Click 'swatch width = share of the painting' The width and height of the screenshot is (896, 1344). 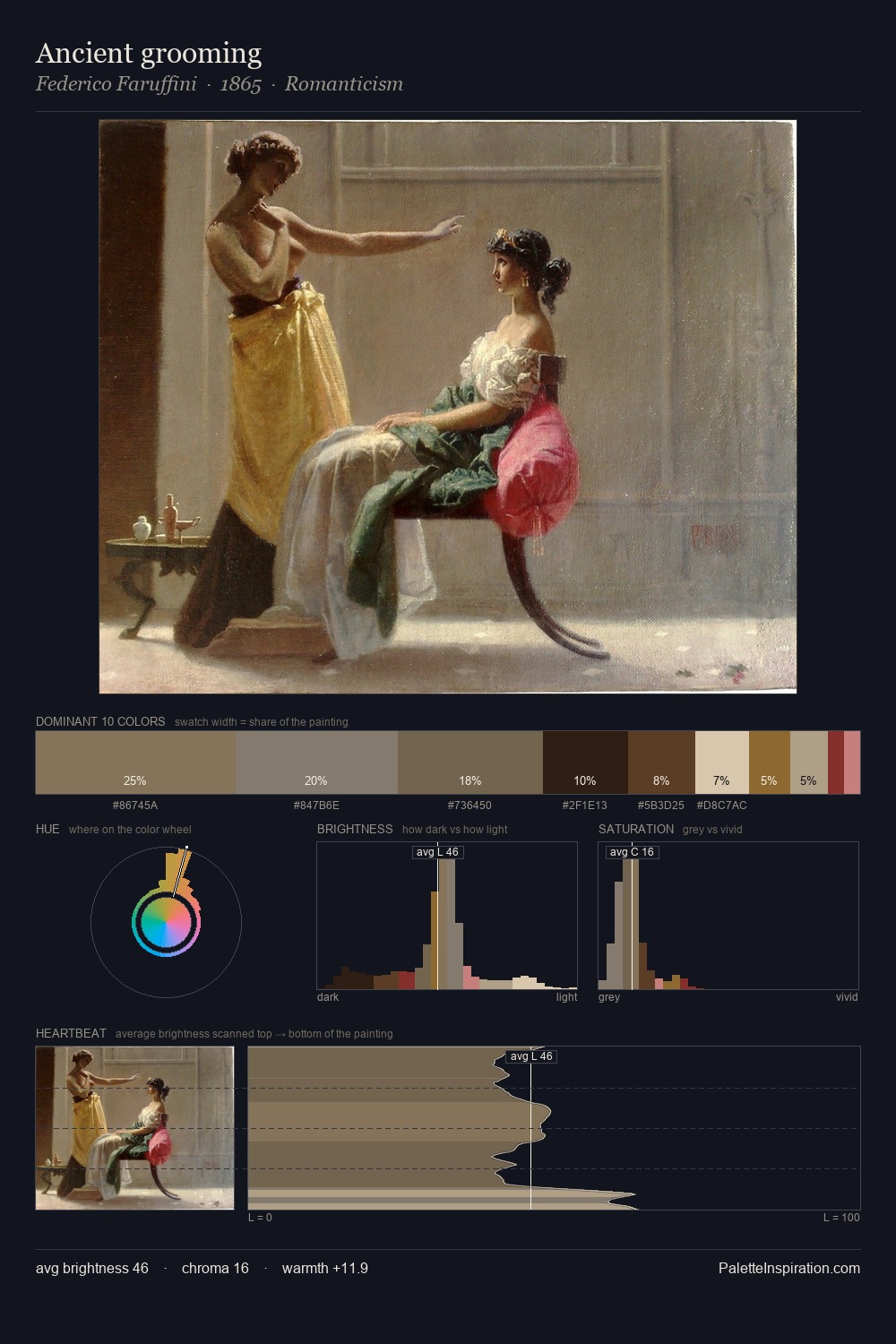pos(262,722)
